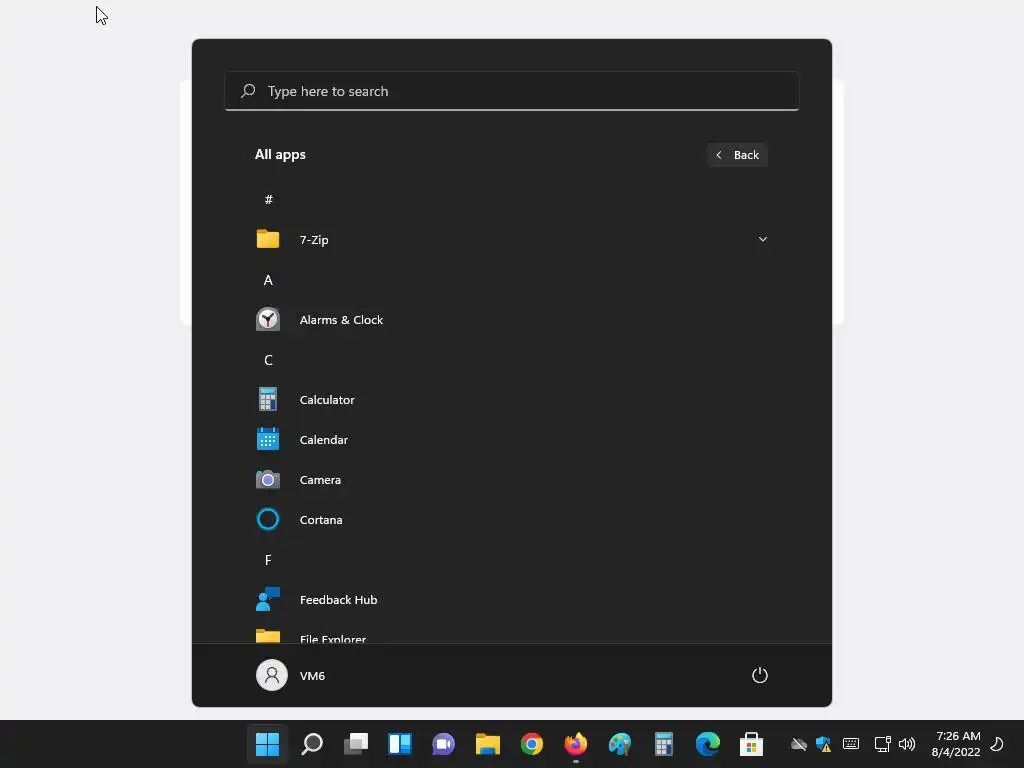The height and width of the screenshot is (768, 1024).
Task: Click the A letter group header
Action: tap(268, 280)
